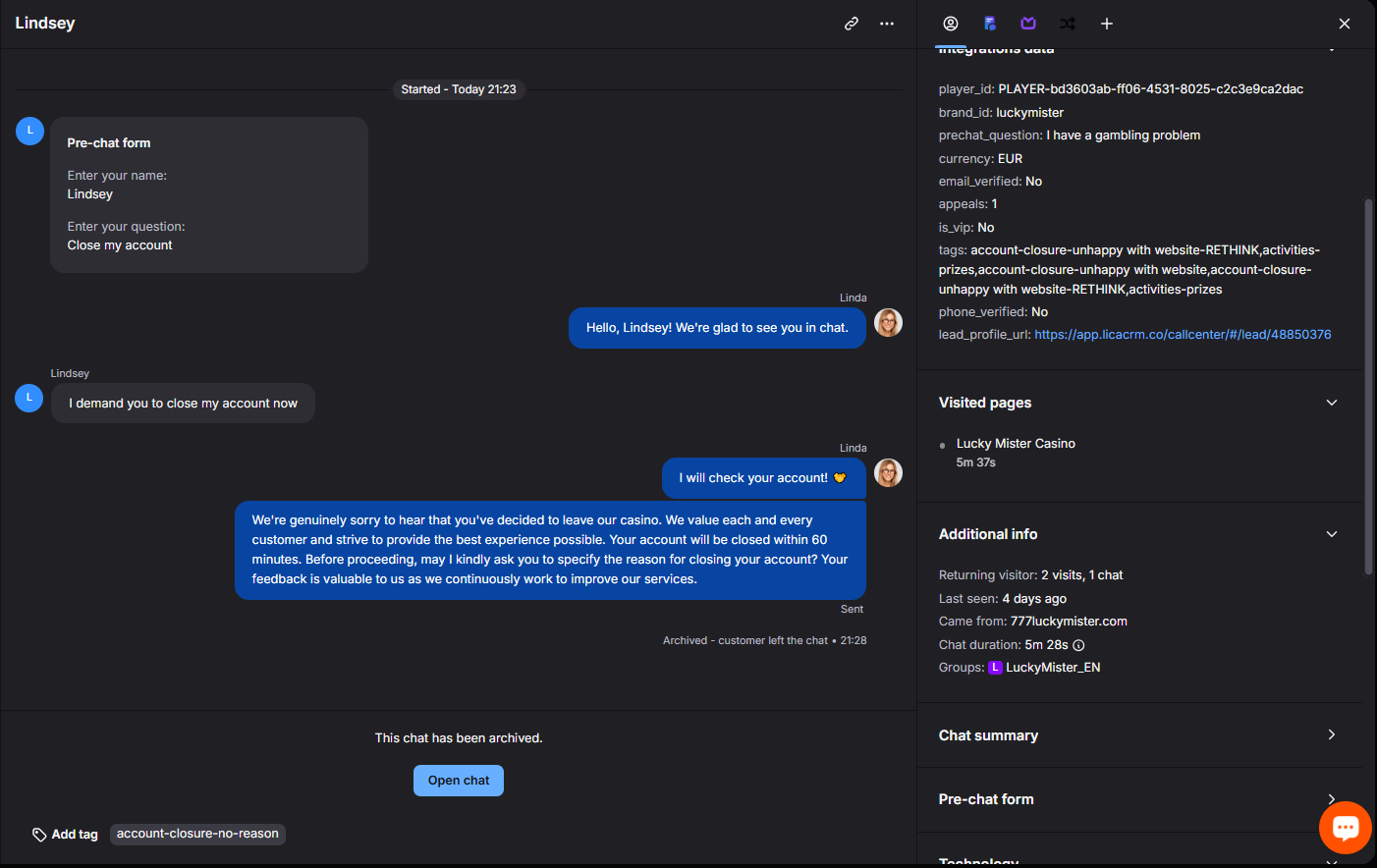Click Linda's avatar beside greeting message
Viewport: 1377px width, 868px height.
(888, 323)
